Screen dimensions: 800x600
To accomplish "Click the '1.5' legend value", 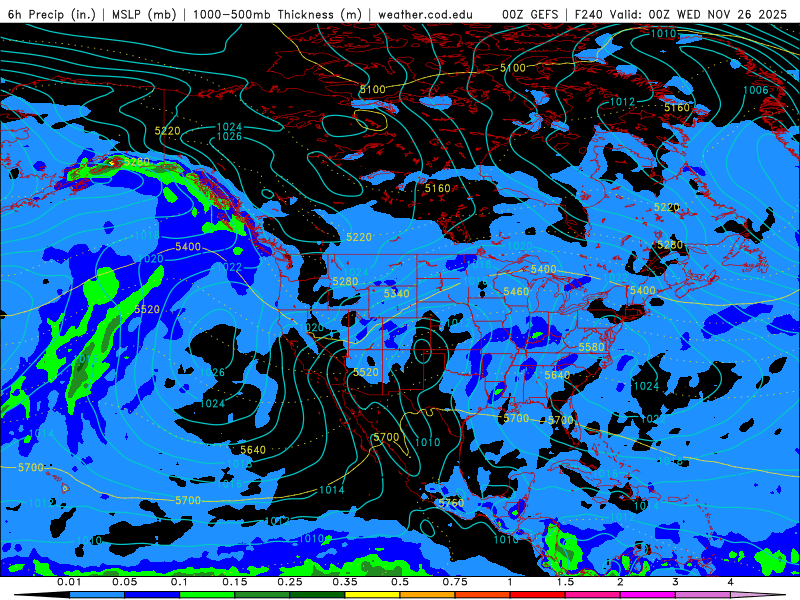I will coord(565,582).
